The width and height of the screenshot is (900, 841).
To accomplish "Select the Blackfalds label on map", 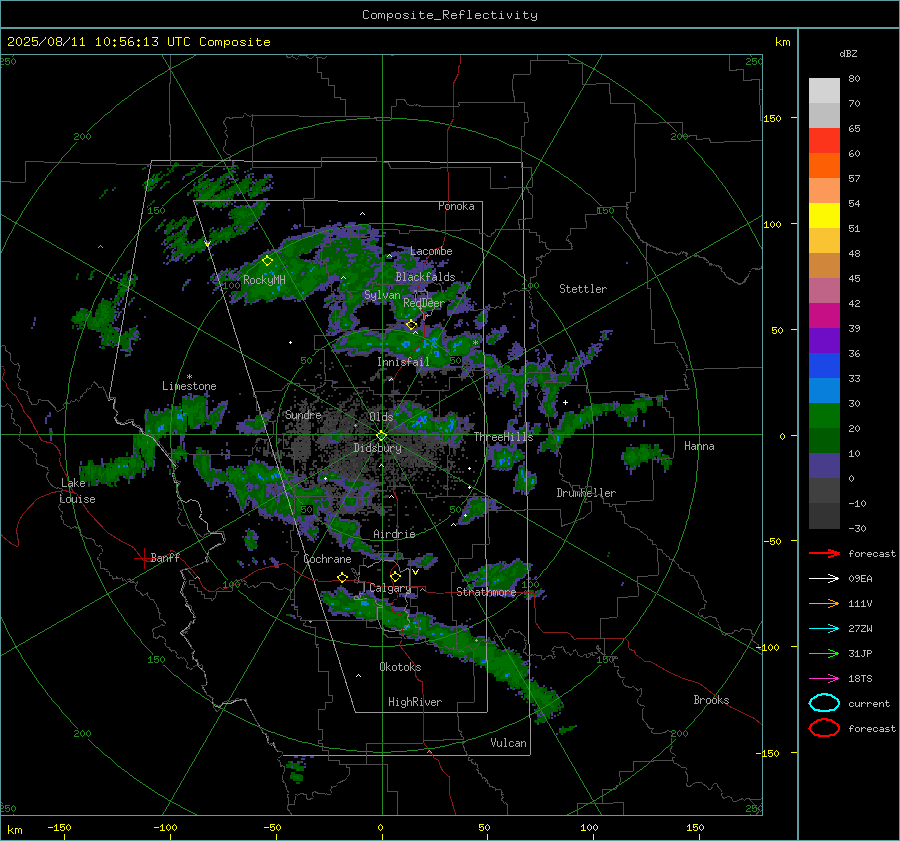I will pyautogui.click(x=425, y=277).
